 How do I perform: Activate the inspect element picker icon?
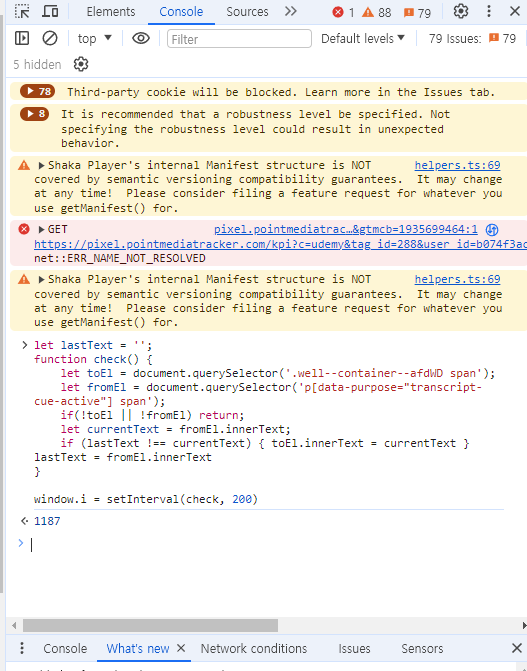point(22,12)
